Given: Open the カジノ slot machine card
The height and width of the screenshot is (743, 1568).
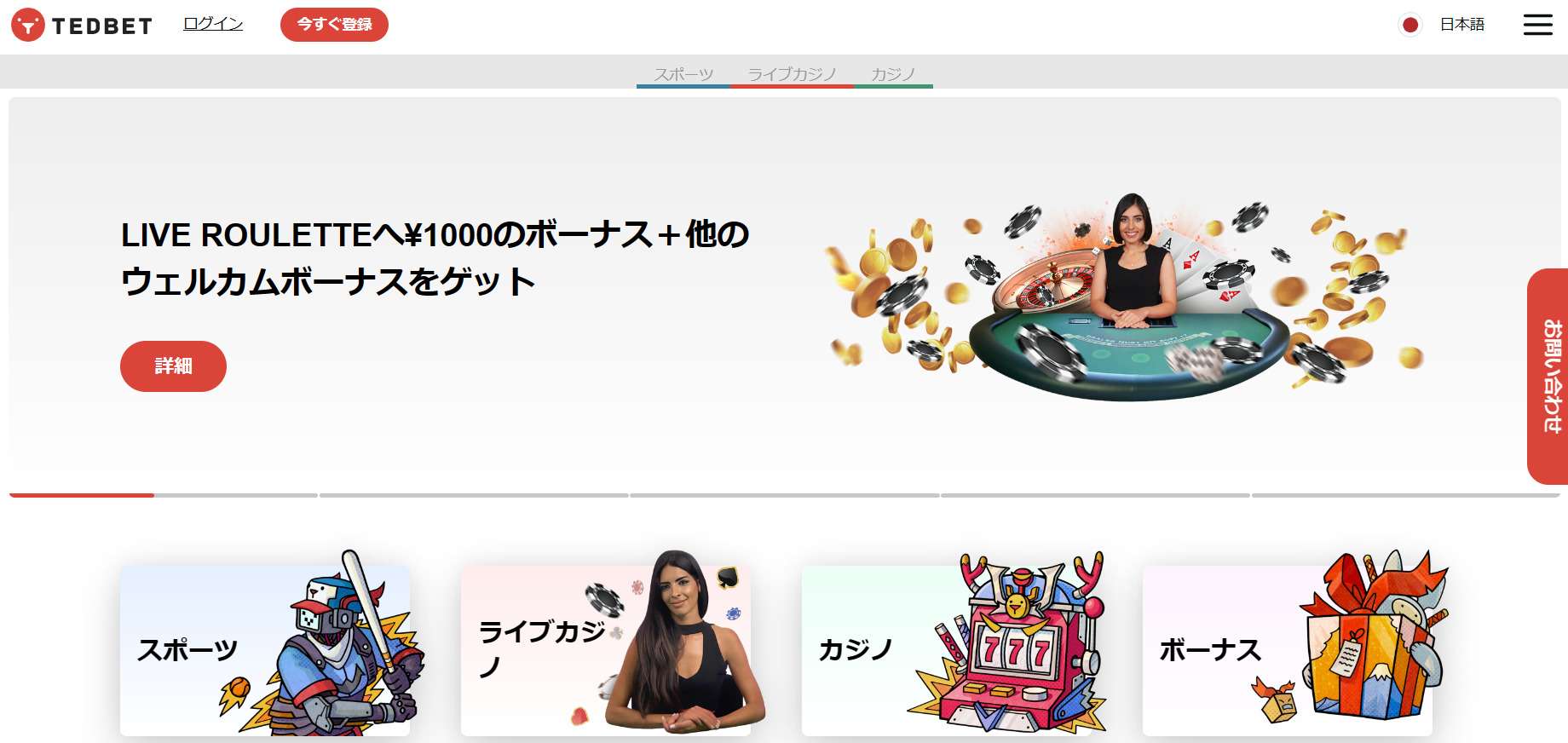Looking at the screenshot, I should tap(947, 650).
